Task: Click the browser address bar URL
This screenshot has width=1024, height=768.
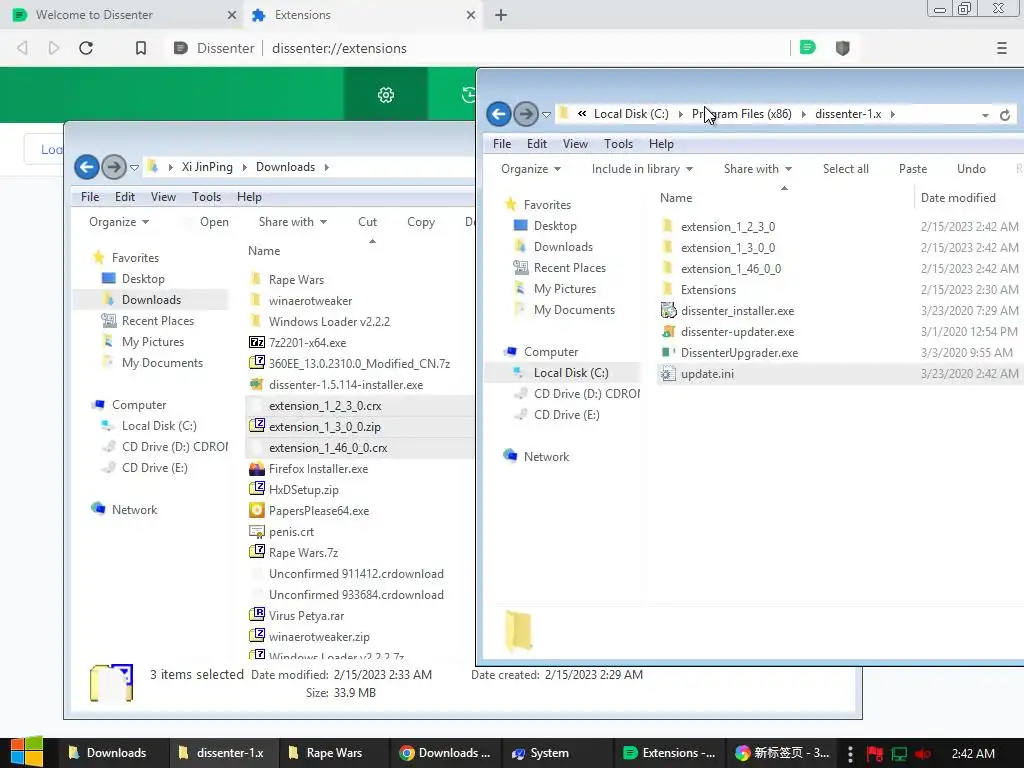Action: 339,48
